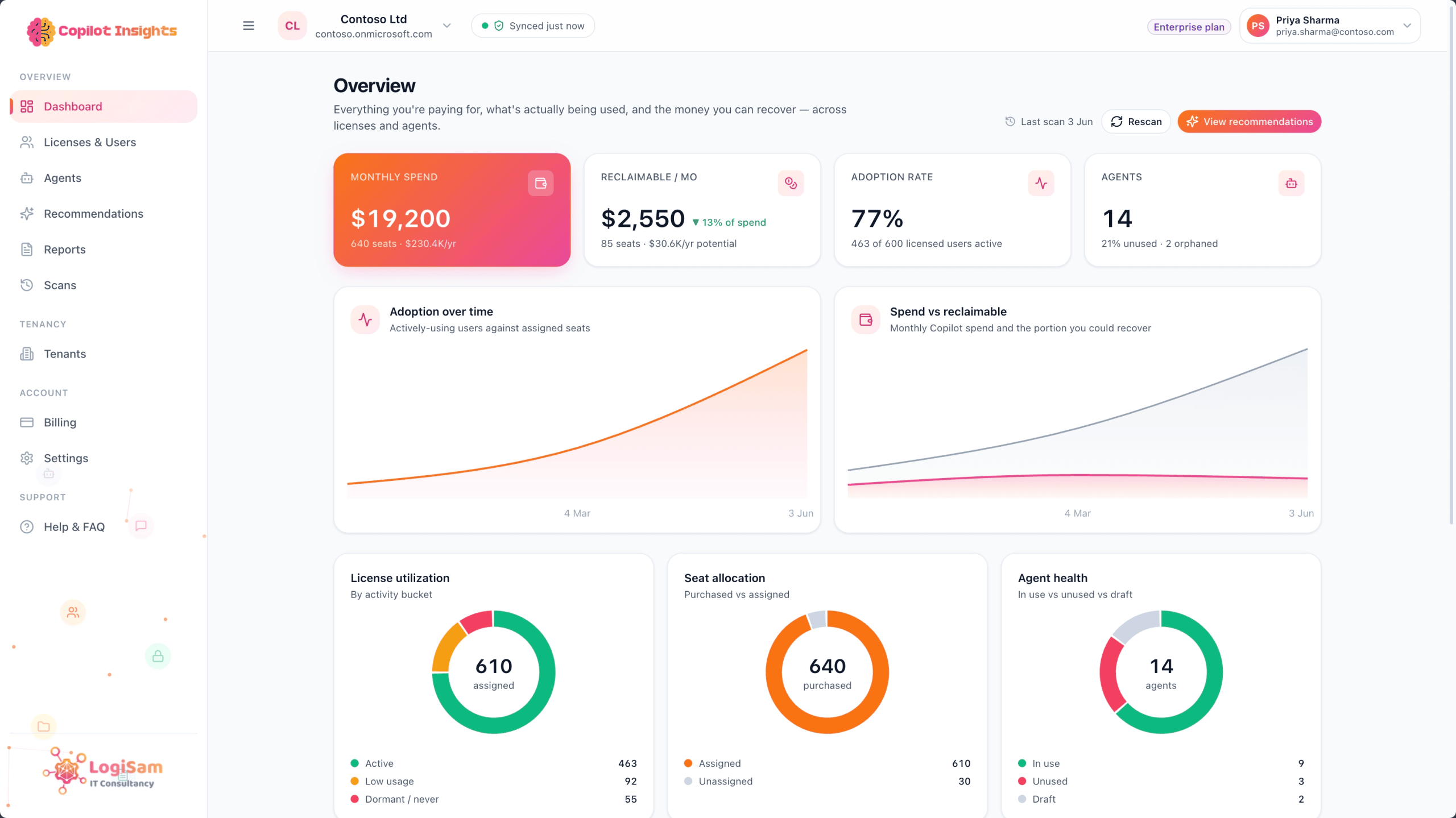Screen dimensions: 1456x818
Task: Click 21% unused · 2 orphaned text
Action: pyautogui.click(x=1159, y=243)
